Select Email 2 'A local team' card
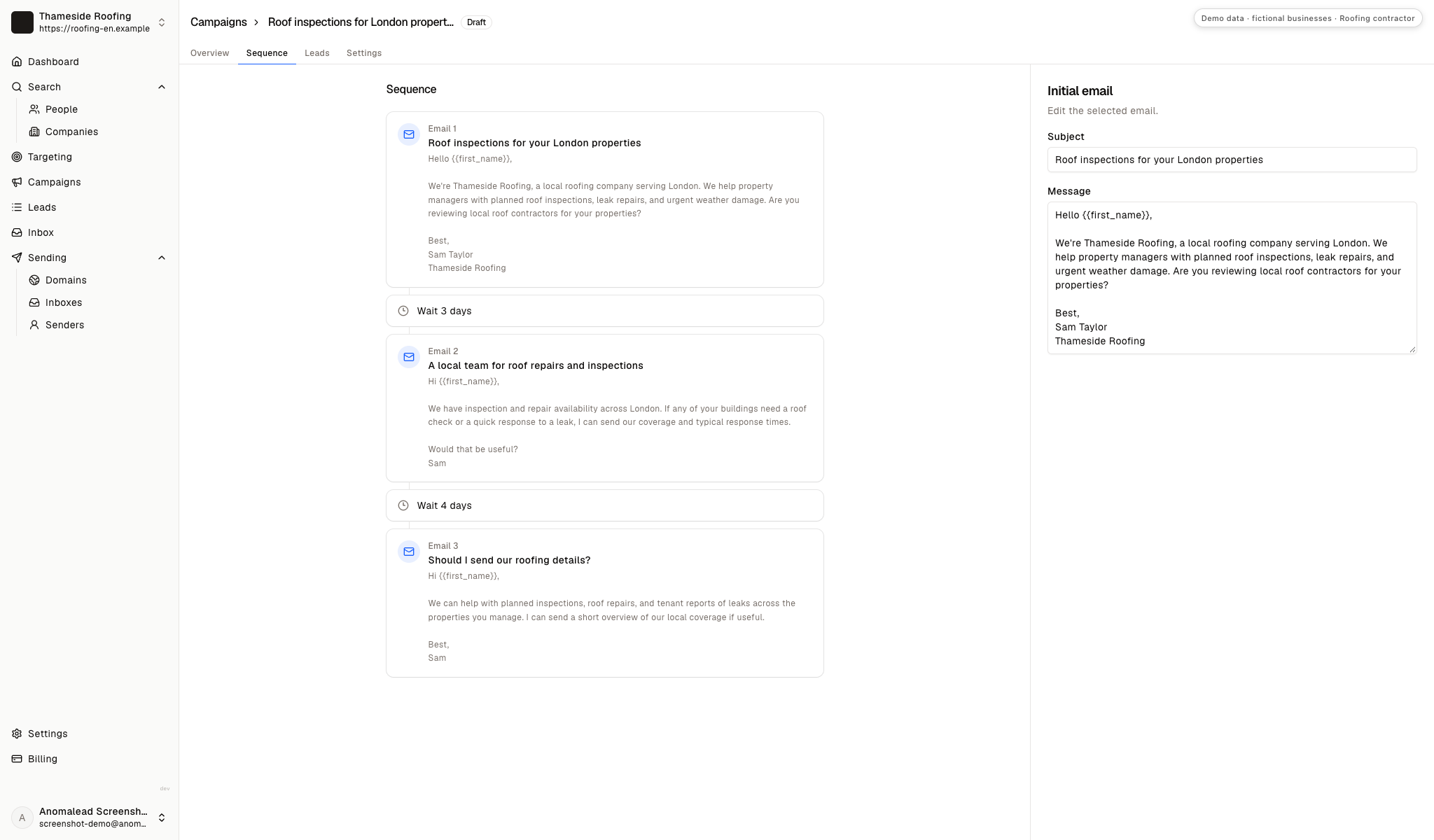Image resolution: width=1434 pixels, height=840 pixels. click(605, 408)
